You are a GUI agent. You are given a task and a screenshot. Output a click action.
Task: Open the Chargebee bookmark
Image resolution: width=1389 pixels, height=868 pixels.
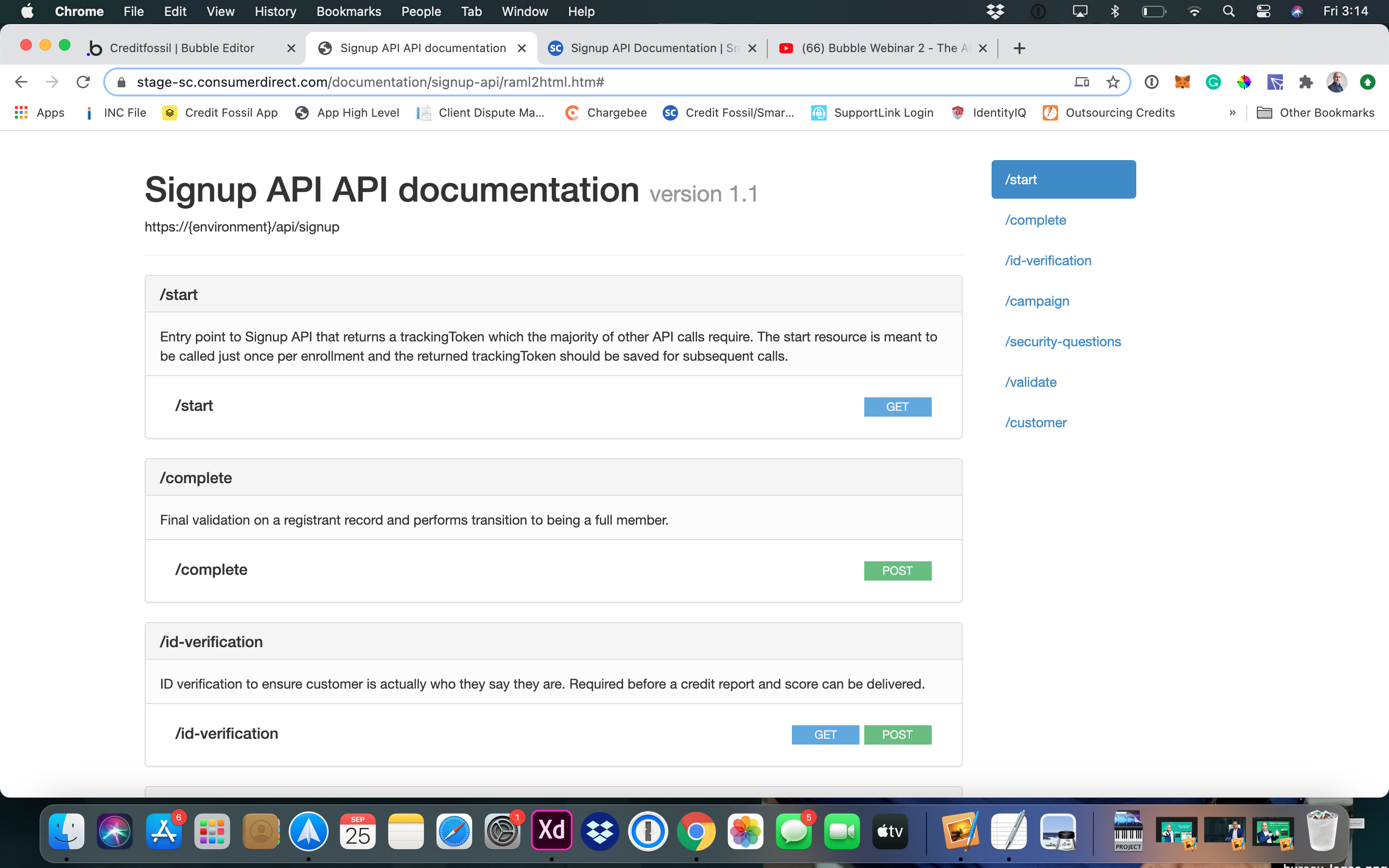tap(606, 112)
